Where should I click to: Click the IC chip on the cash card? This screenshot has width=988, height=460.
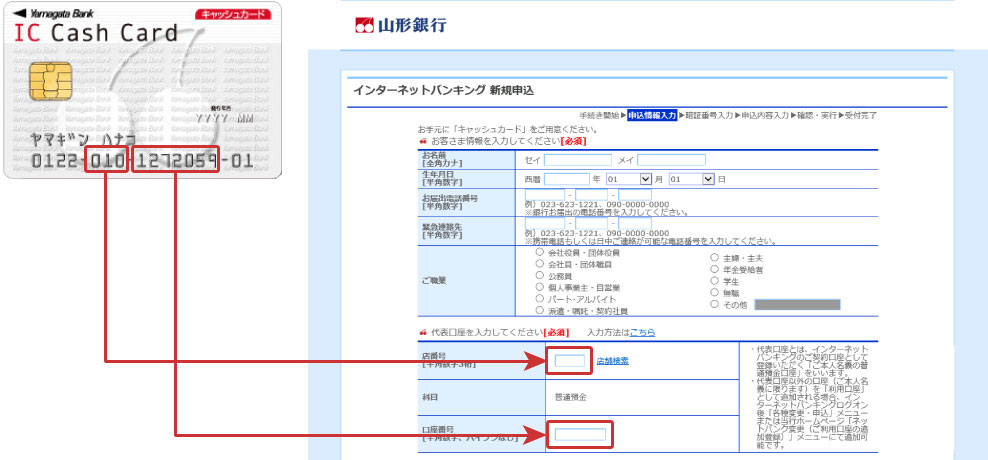point(47,78)
